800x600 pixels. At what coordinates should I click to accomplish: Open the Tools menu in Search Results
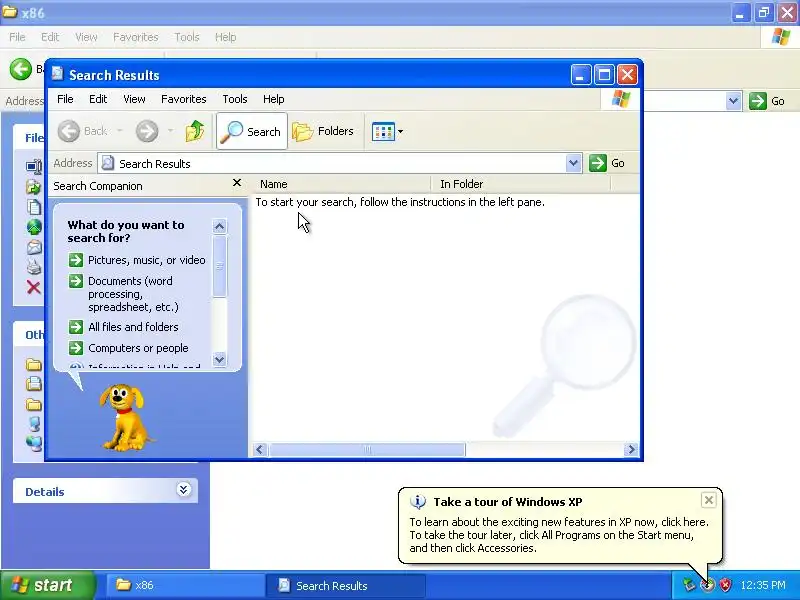pos(235,99)
